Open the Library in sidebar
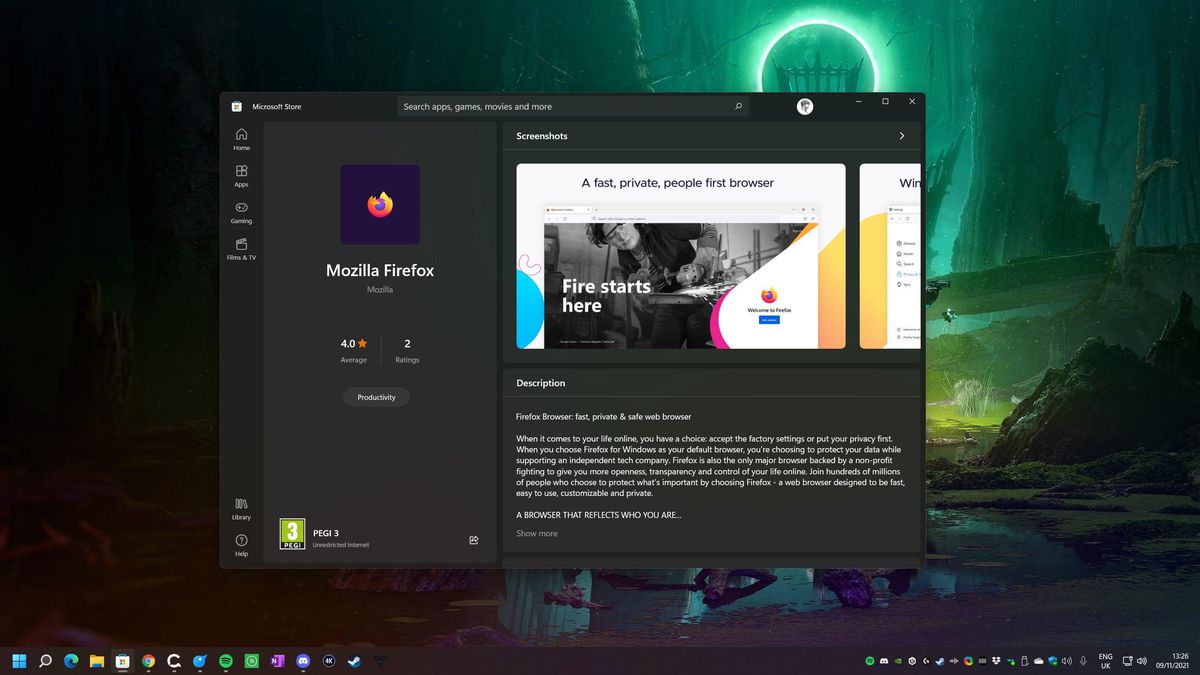Viewport: 1200px width, 675px height. tap(241, 508)
